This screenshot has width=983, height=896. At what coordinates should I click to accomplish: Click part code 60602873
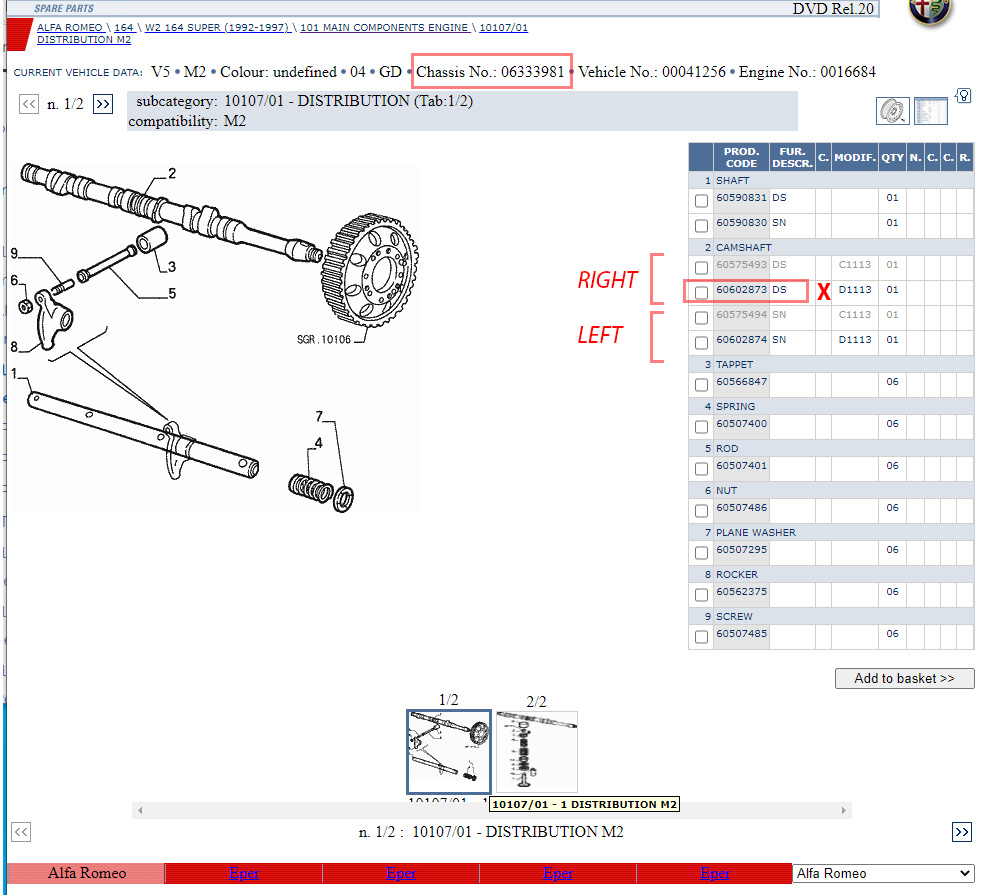click(742, 290)
